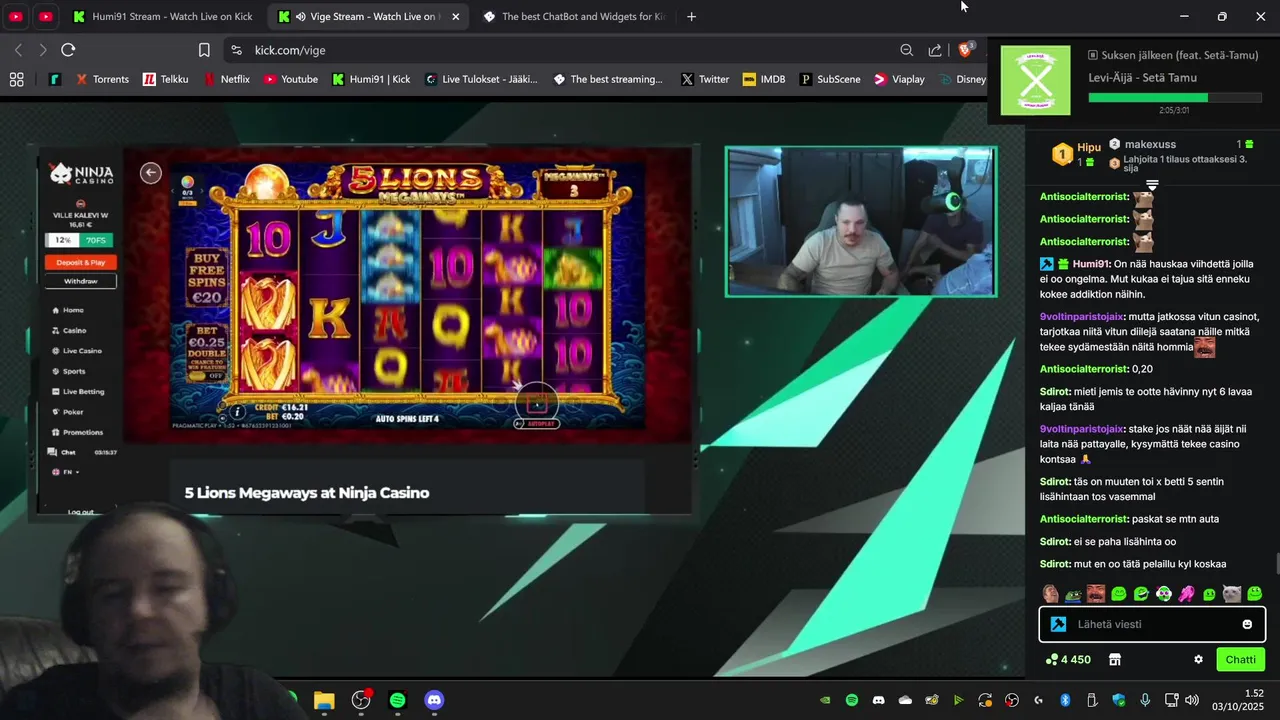
Task: Send message with the Chatti button
Action: tap(1240, 659)
